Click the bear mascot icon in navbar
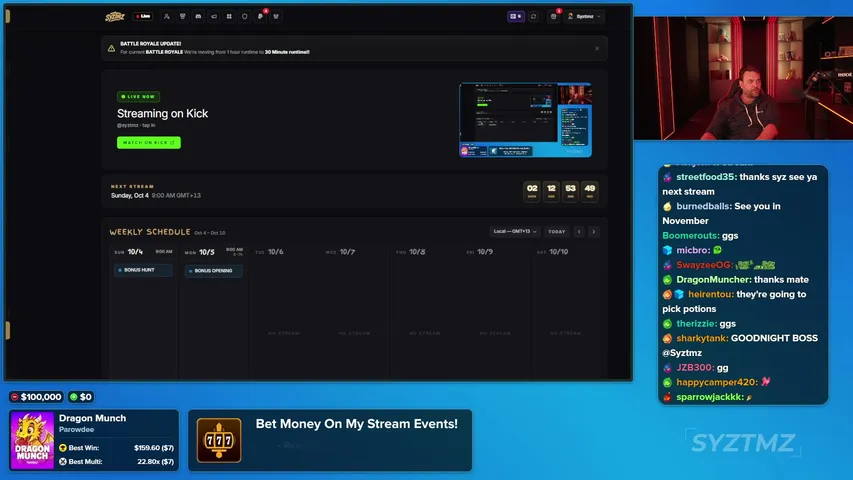 [x=183, y=16]
